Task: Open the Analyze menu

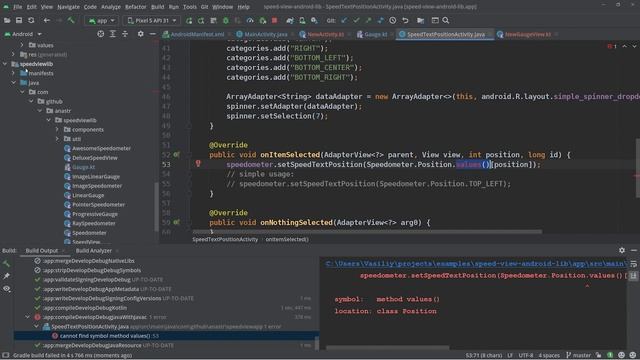Action: (x=110, y=7)
